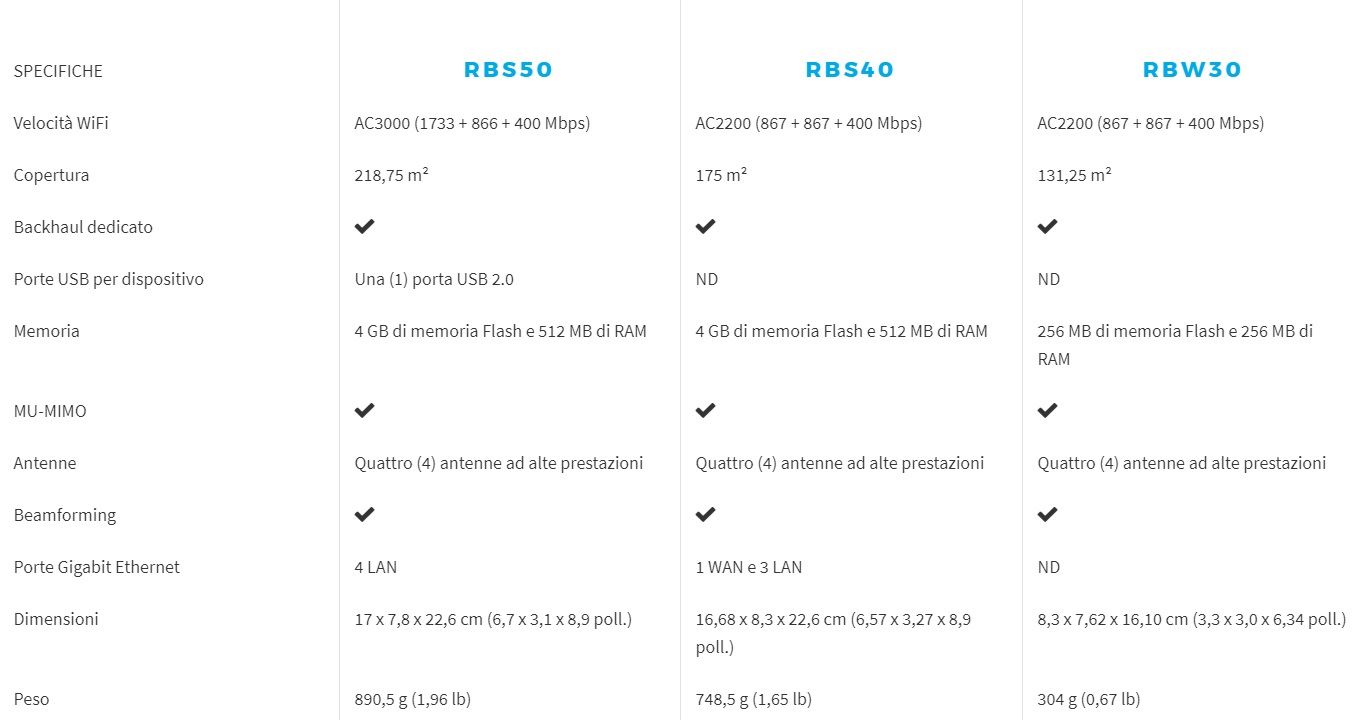Click the SPECIFICHE column header
This screenshot has width=1364, height=720.
pos(58,71)
